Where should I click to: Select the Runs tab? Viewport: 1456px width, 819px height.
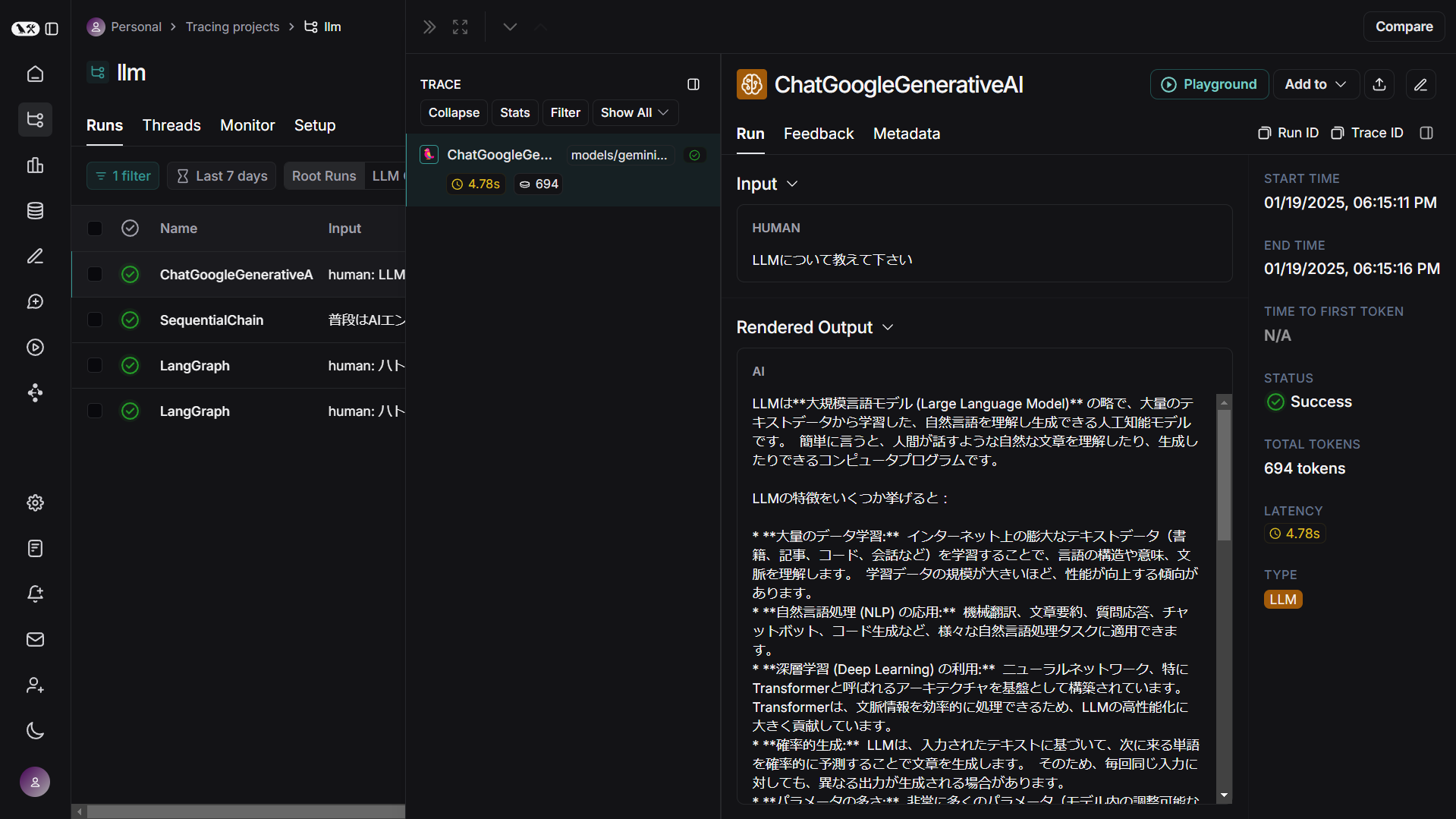tap(105, 125)
